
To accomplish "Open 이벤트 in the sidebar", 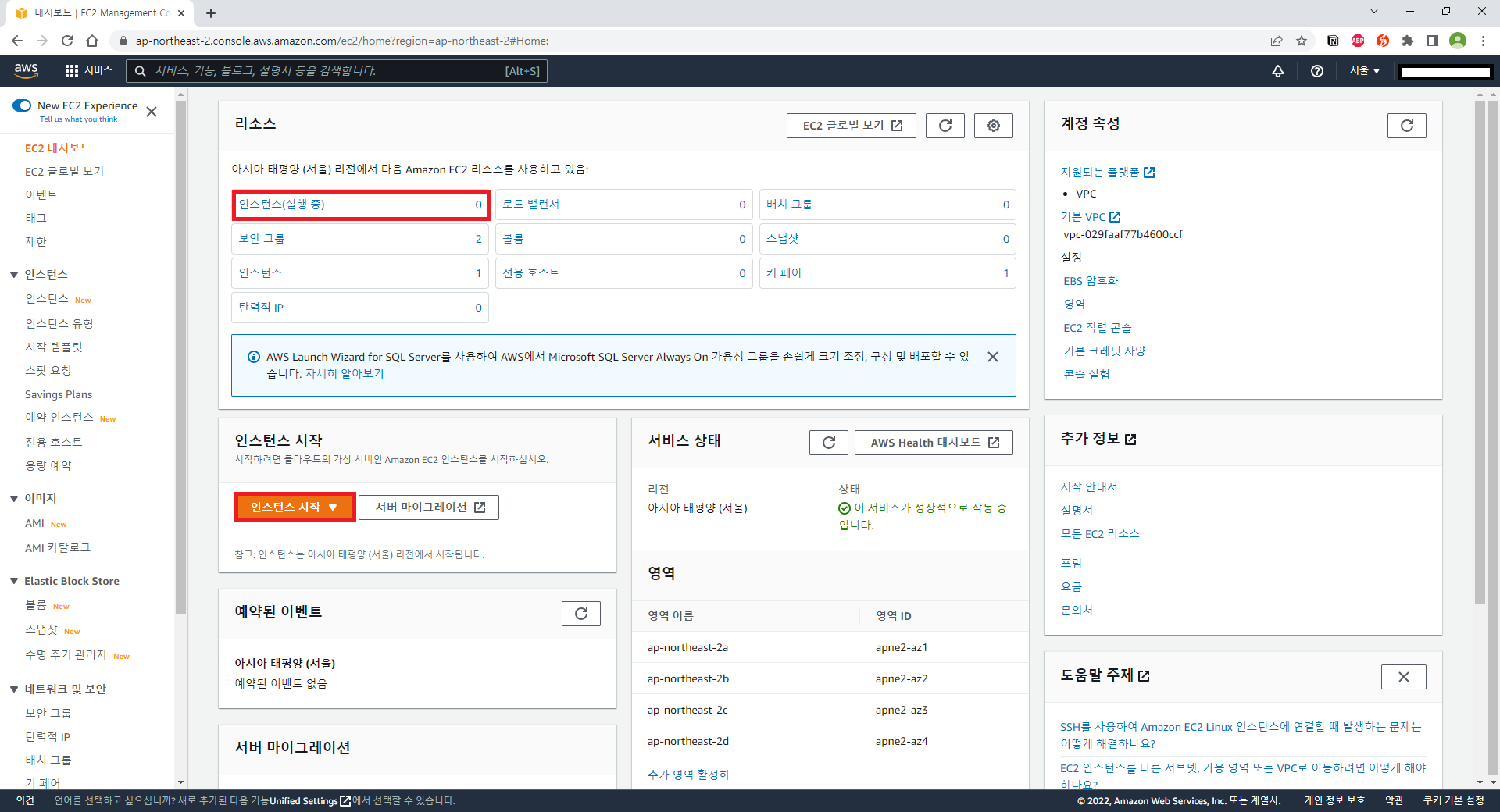I will (41, 194).
